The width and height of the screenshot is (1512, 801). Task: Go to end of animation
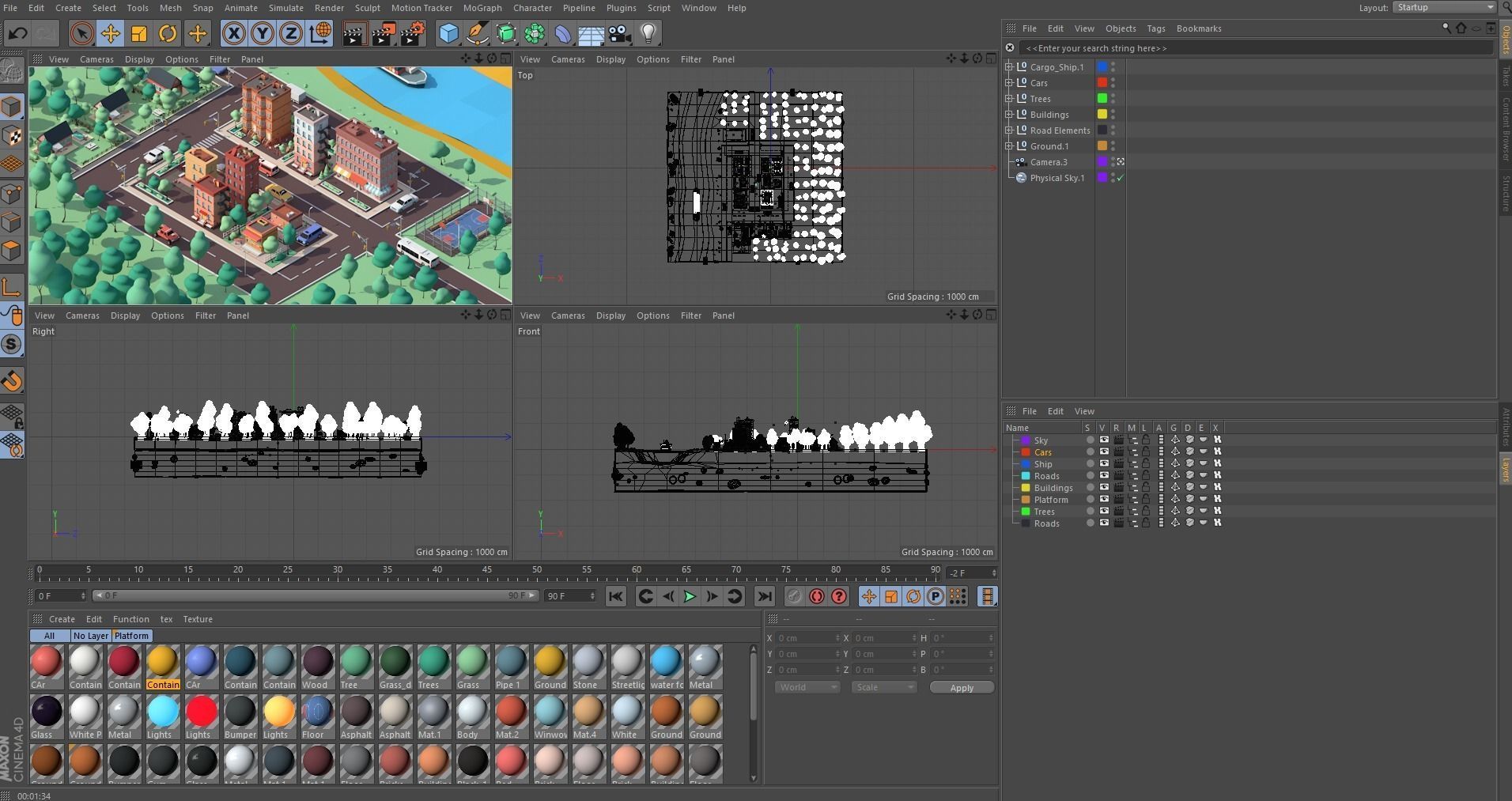coord(764,596)
